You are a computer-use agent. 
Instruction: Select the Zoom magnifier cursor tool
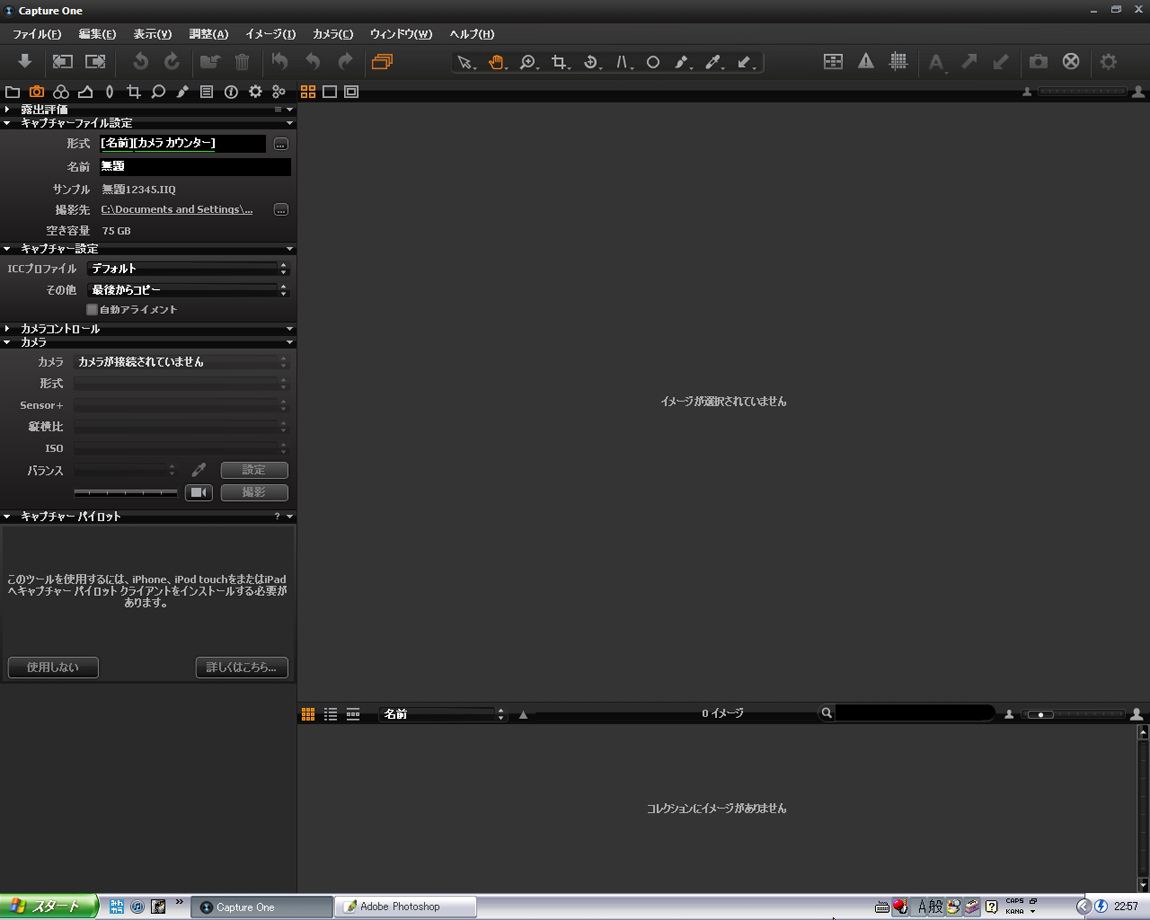click(528, 62)
